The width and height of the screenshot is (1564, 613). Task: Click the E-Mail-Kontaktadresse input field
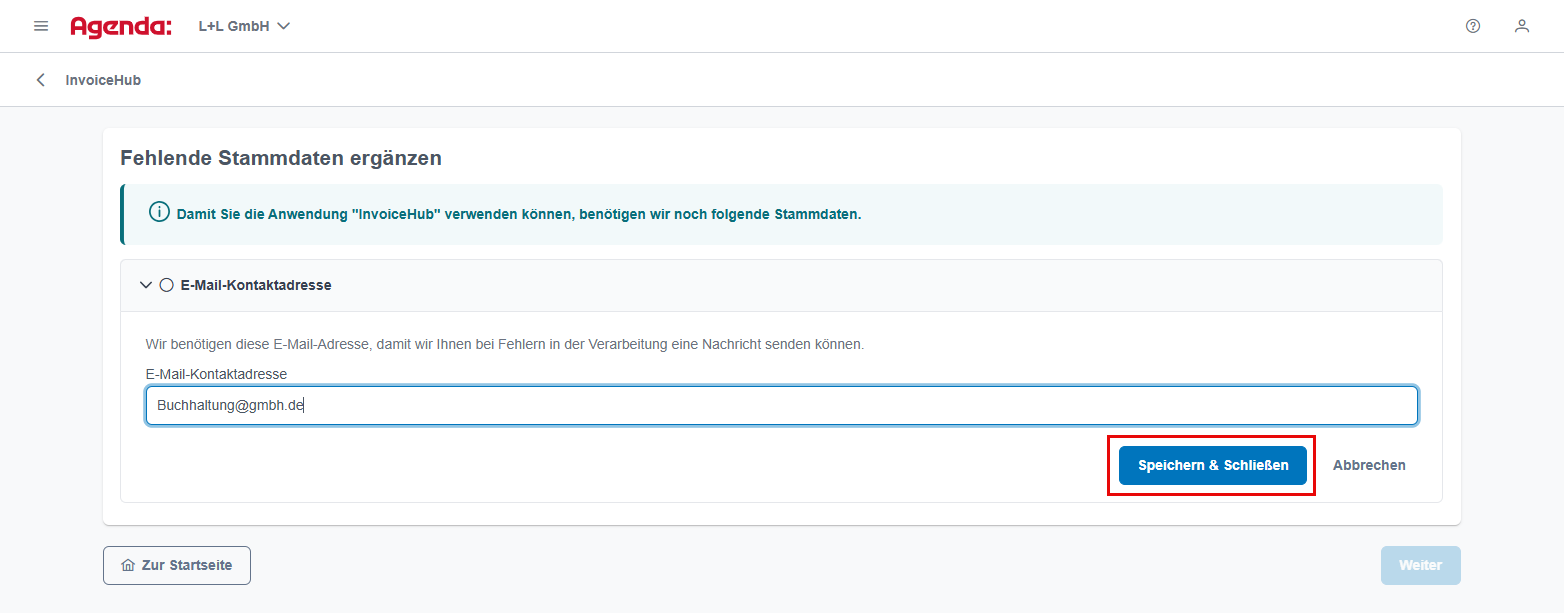(781, 406)
